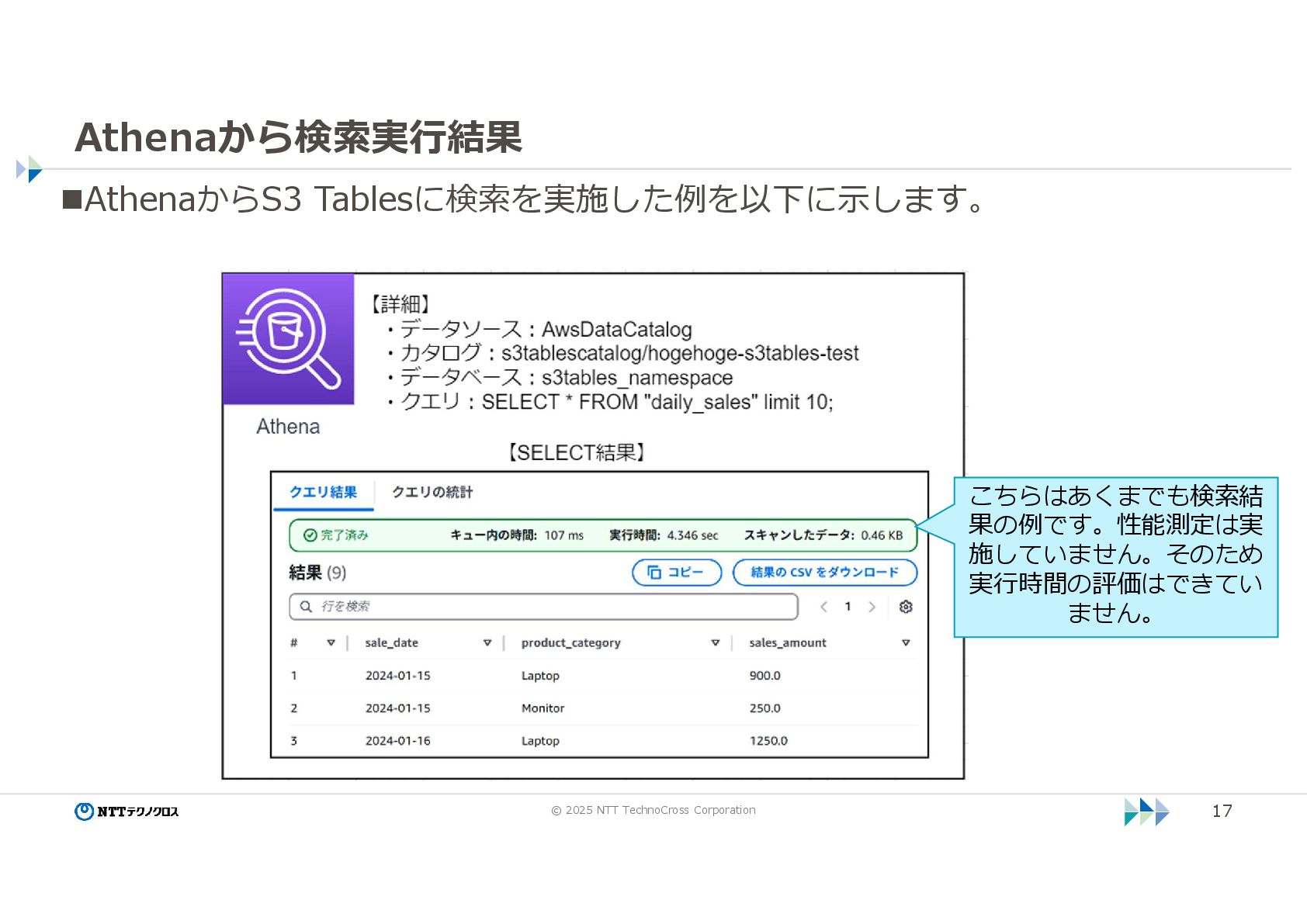Image resolution: width=1307 pixels, height=924 pixels.
Task: Sort by the # column arrow
Action: [x=331, y=643]
